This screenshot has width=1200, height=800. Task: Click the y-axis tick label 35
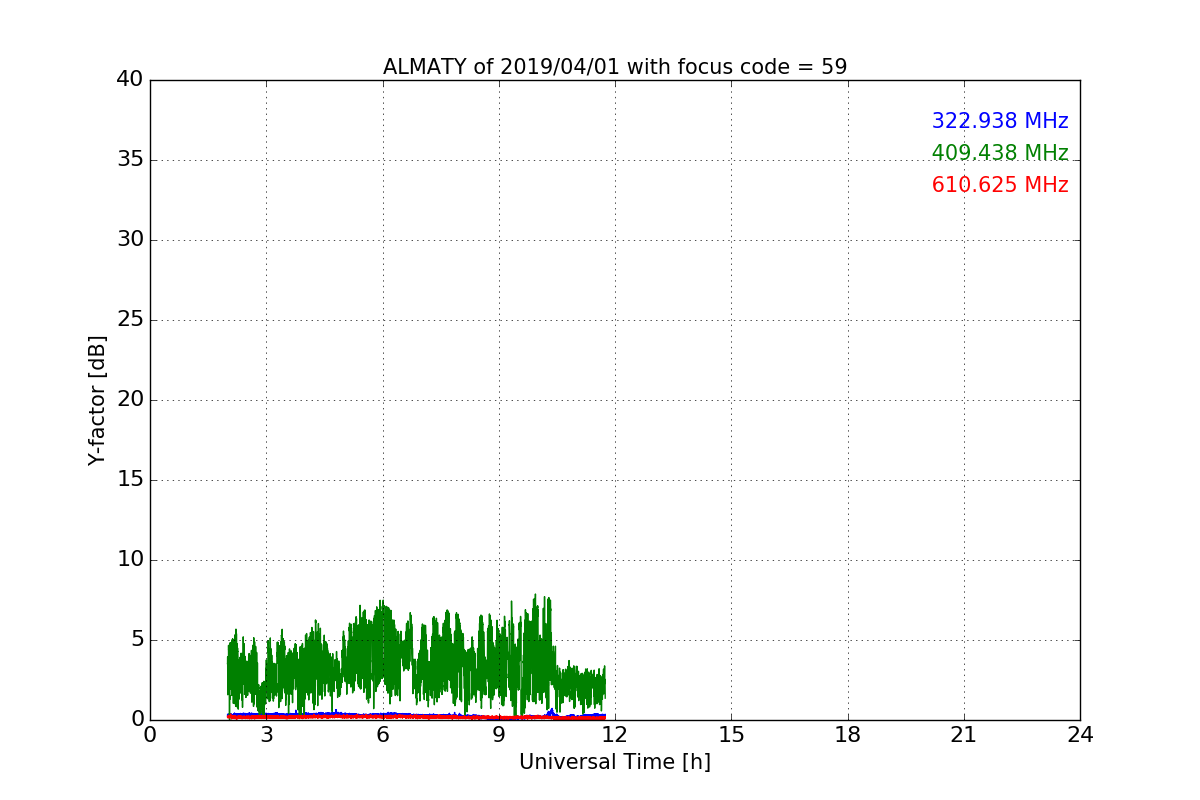coord(130,160)
